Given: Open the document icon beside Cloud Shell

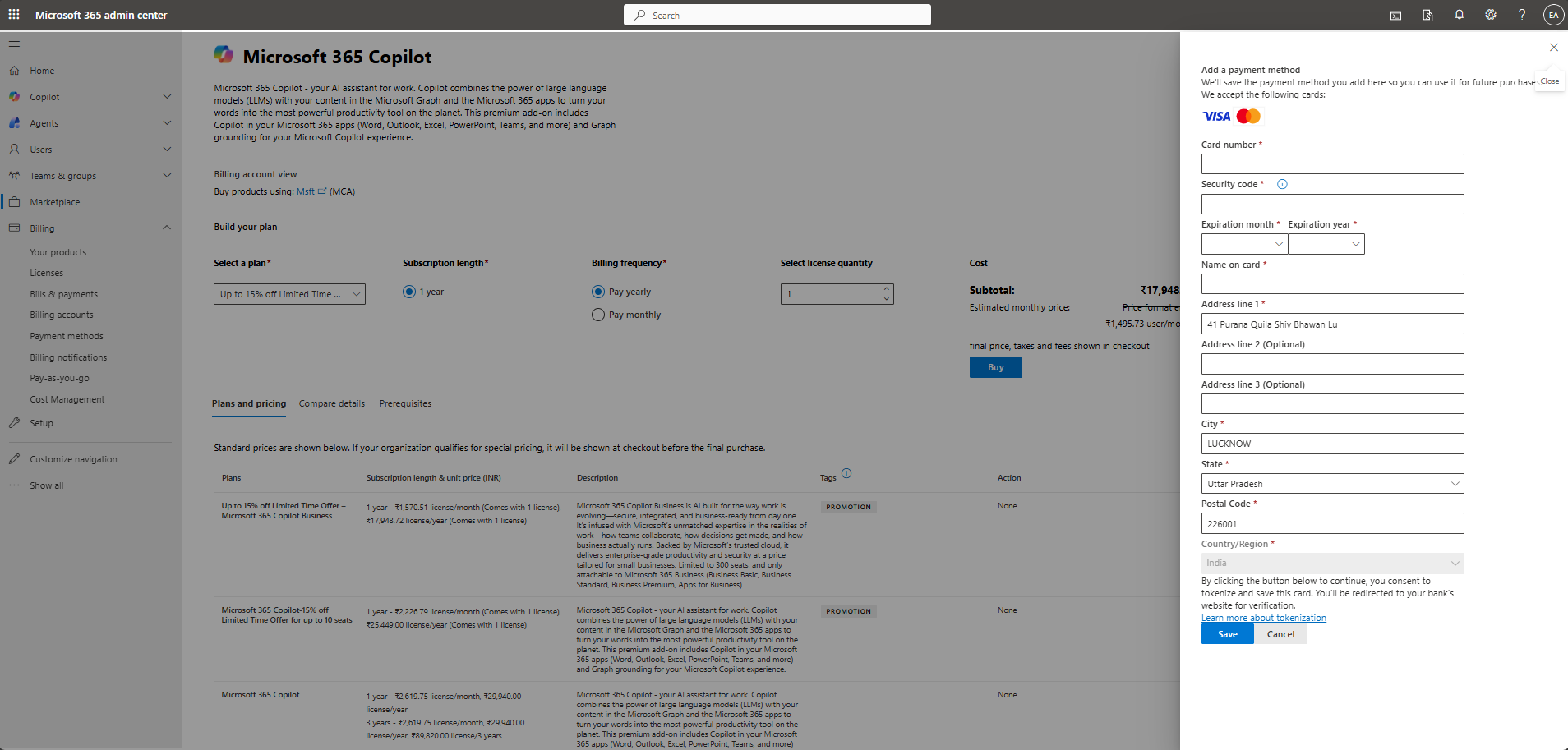Looking at the screenshot, I should point(1427,15).
